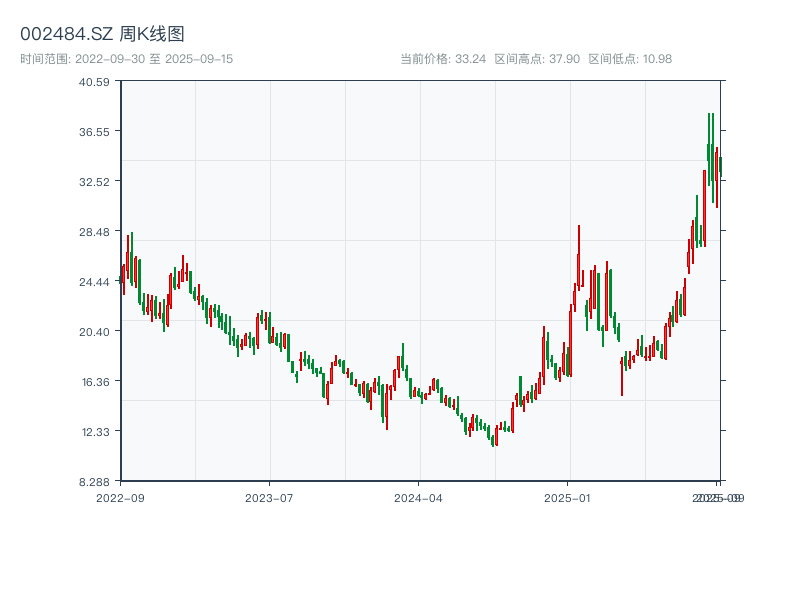The height and width of the screenshot is (600, 800).
Task: Click the y-axis label 16.36
Action: pyautogui.click(x=95, y=382)
